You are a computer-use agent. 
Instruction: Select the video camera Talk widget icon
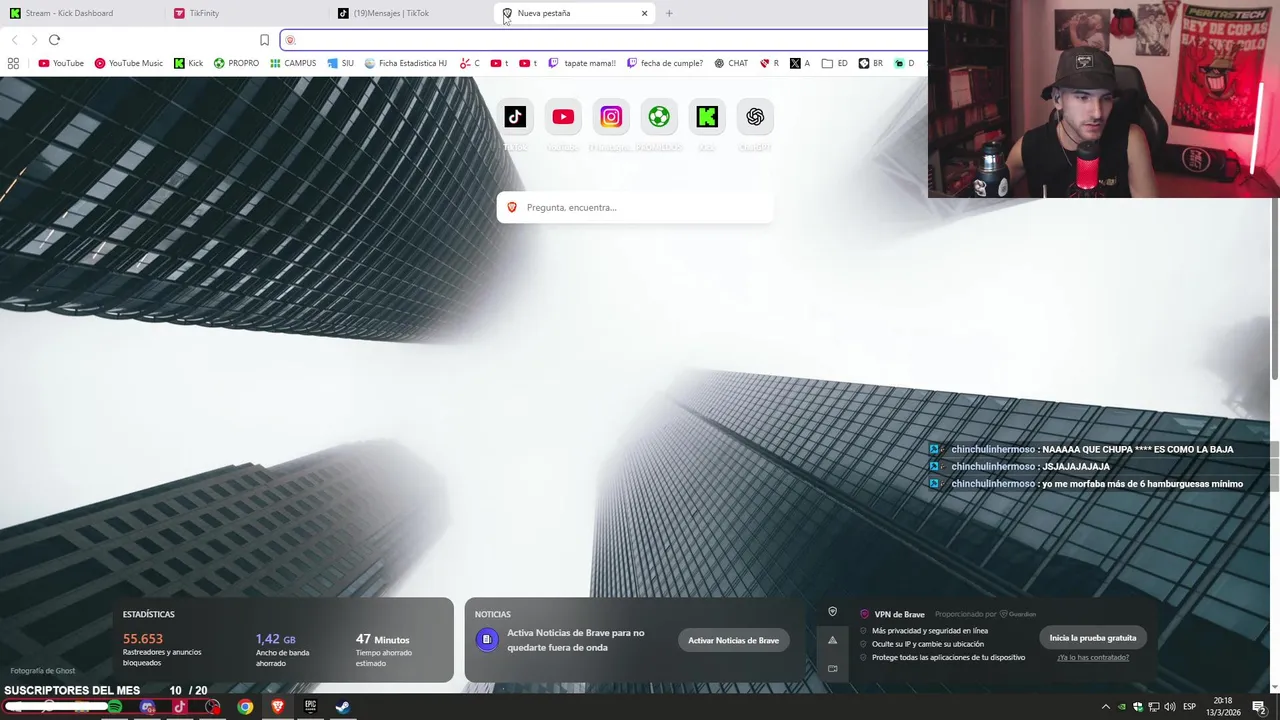tap(832, 668)
